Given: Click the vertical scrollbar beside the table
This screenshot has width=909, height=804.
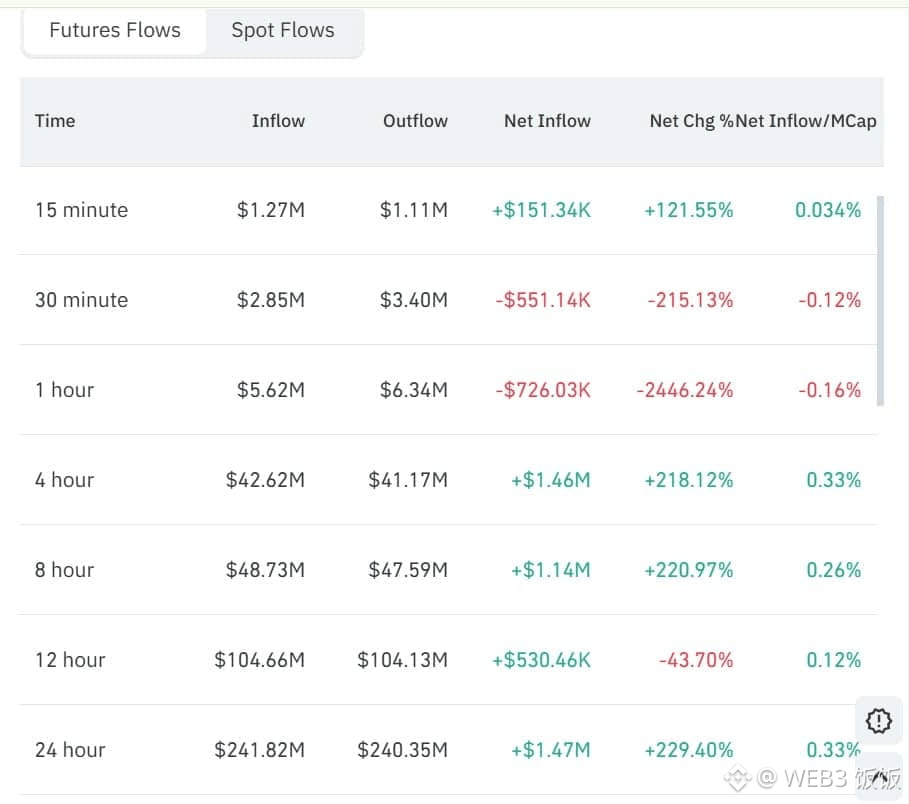Looking at the screenshot, I should [880, 300].
